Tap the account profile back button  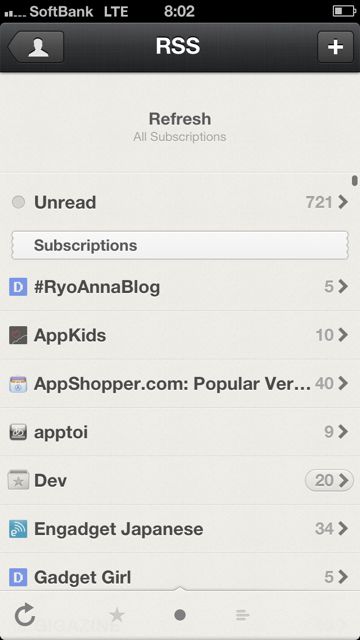(36, 47)
